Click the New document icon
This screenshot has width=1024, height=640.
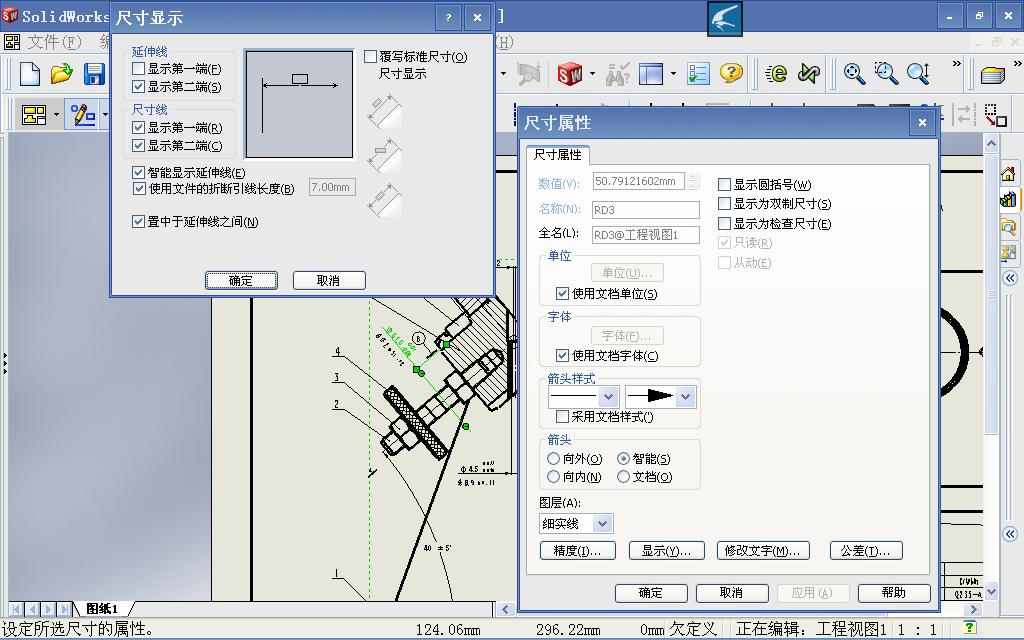(x=30, y=74)
